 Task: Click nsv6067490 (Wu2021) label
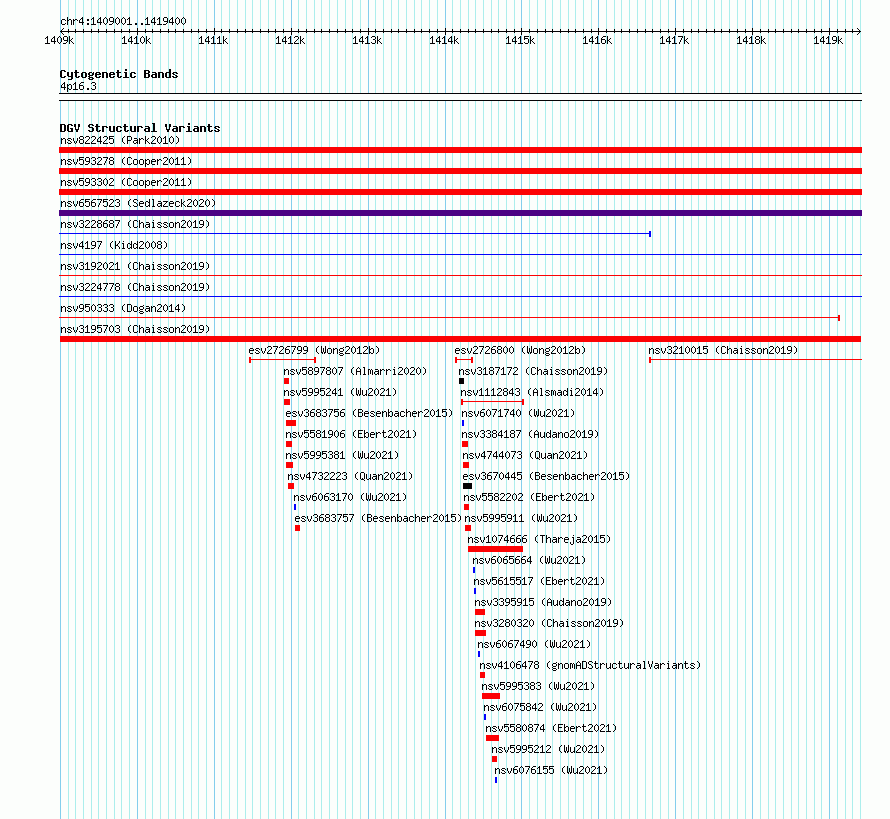coord(534,644)
